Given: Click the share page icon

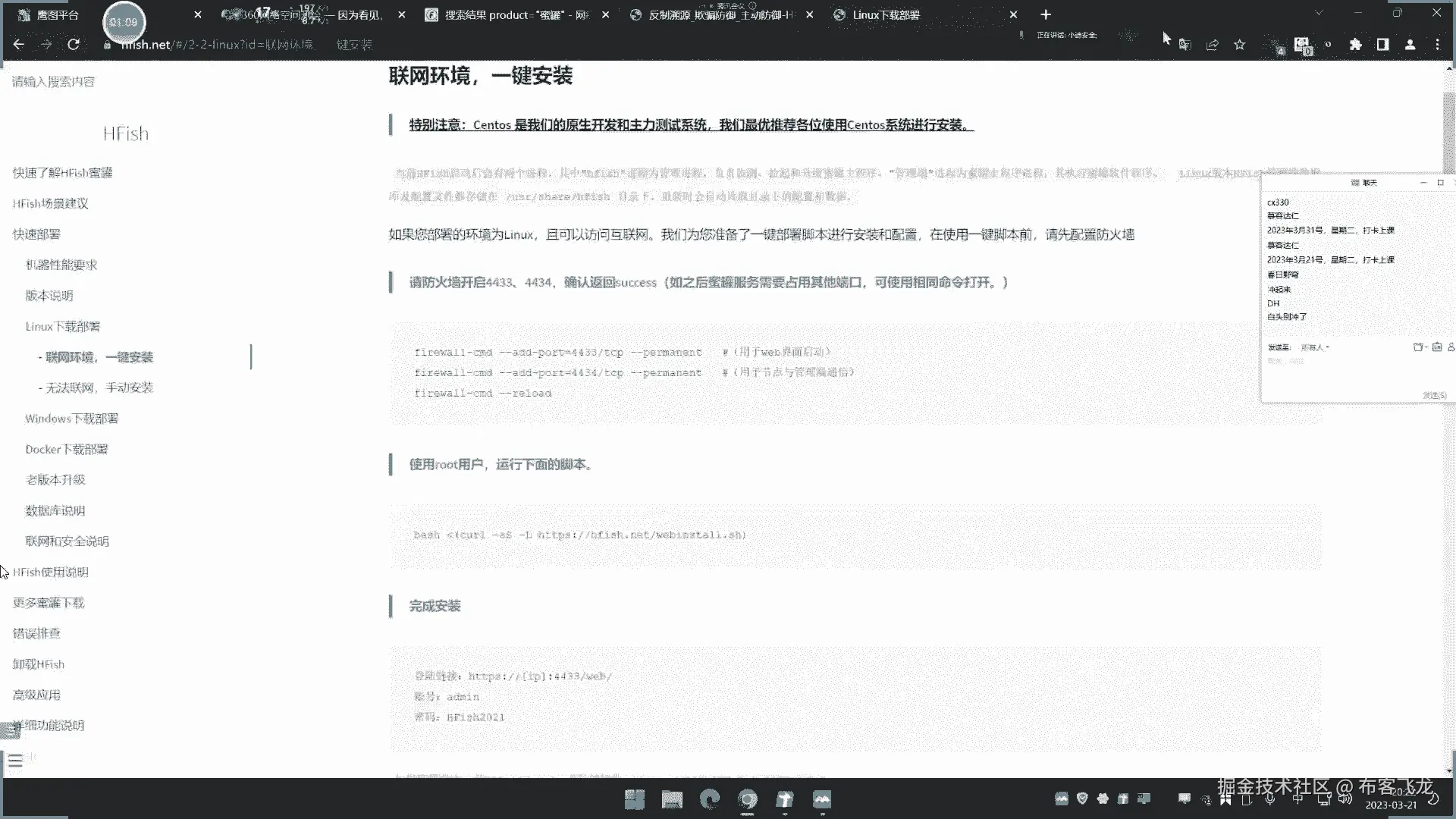Looking at the screenshot, I should pyautogui.click(x=1213, y=45).
